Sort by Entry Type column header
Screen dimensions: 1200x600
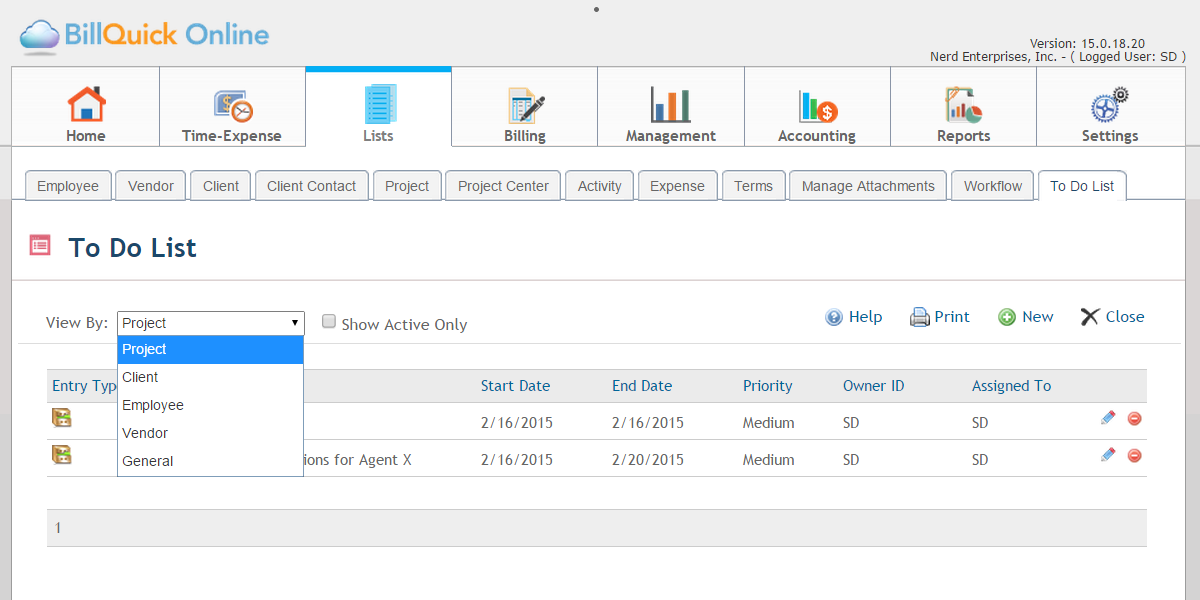tap(85, 386)
